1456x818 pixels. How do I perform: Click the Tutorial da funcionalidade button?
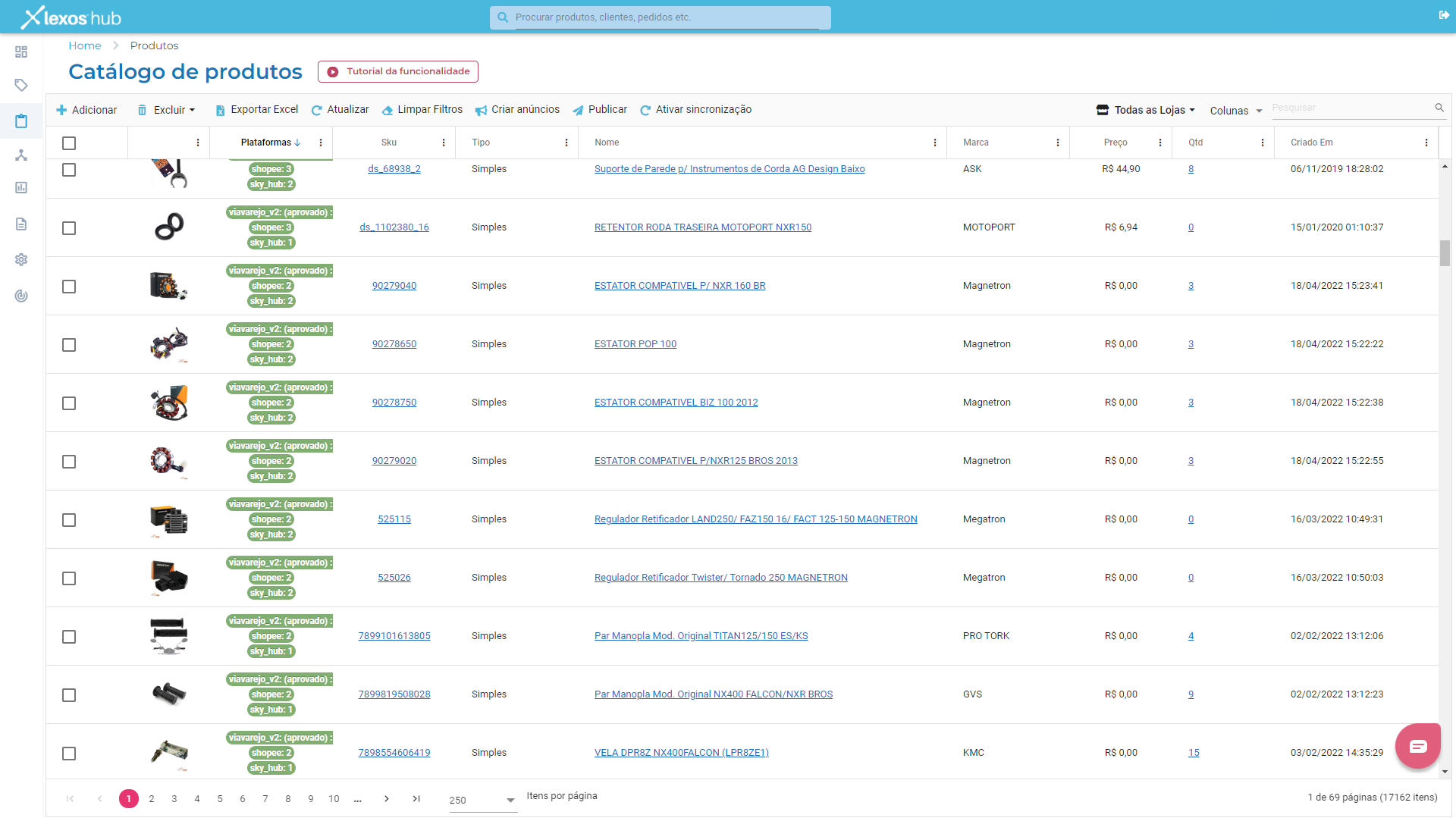coord(398,71)
